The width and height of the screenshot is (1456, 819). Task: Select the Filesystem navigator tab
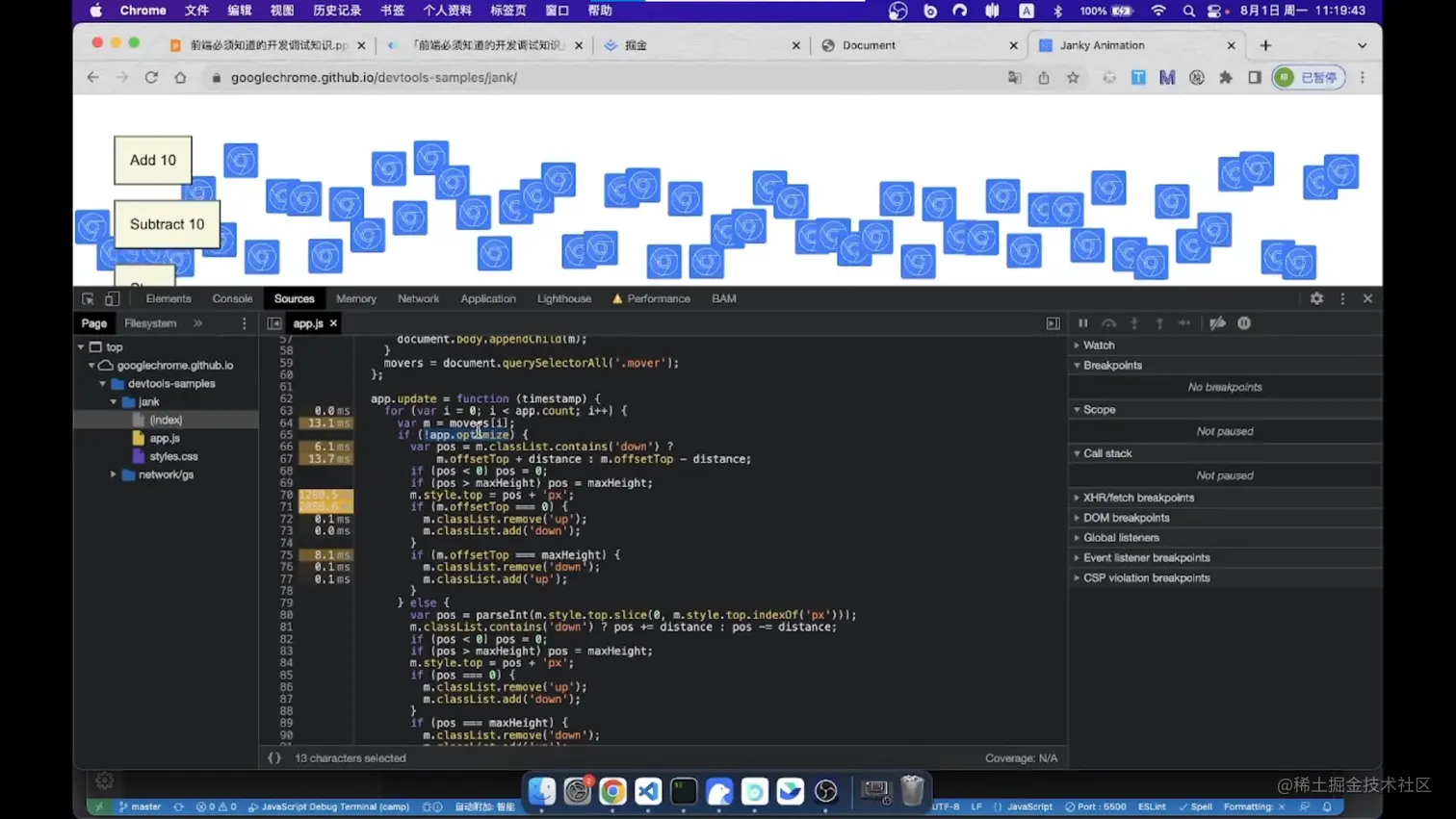pyautogui.click(x=150, y=323)
